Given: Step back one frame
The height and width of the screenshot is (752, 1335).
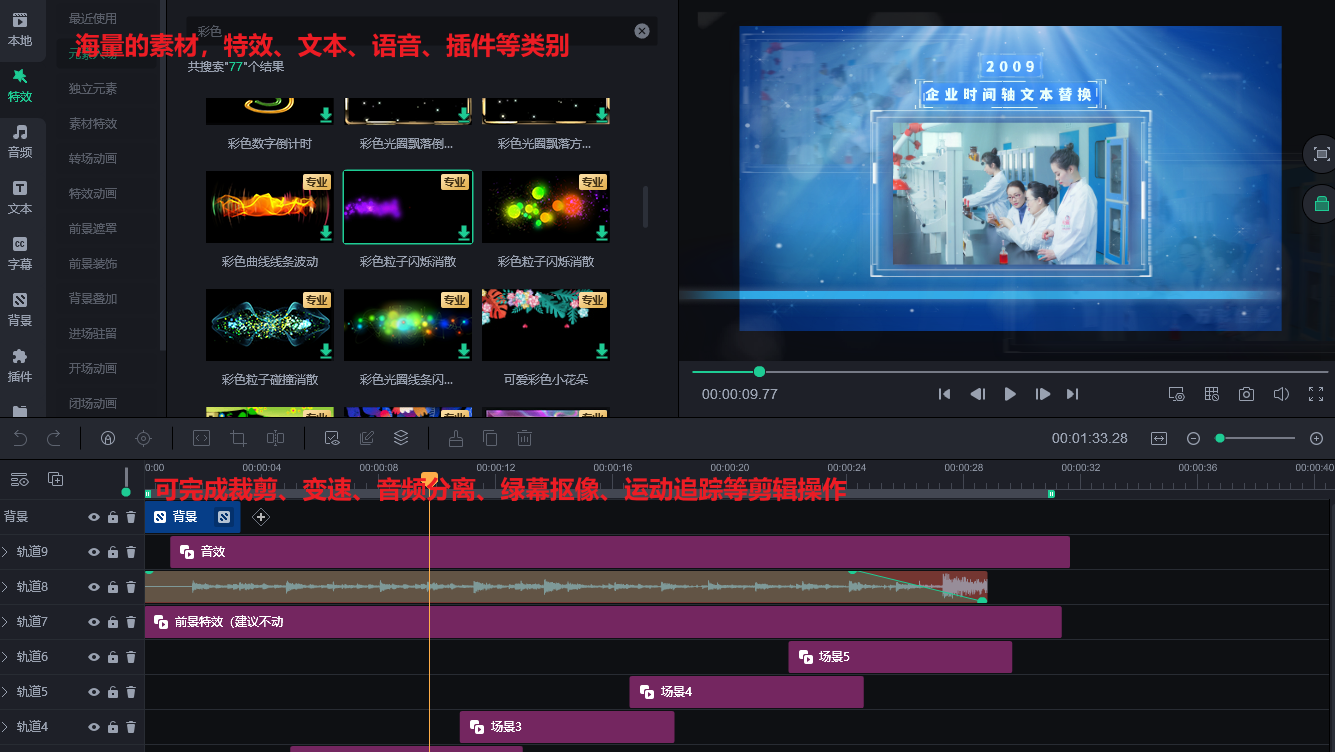Looking at the screenshot, I should coord(978,394).
